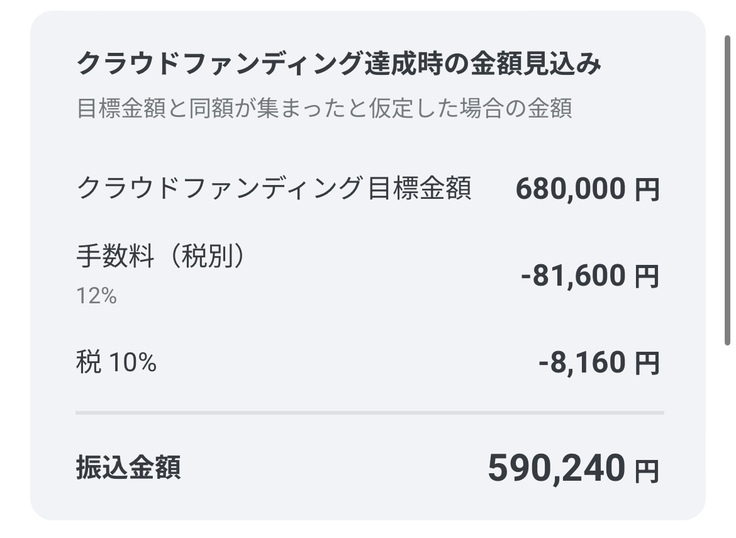Select the -81,600 fee amount
The width and height of the screenshot is (736, 538).
pyautogui.click(x=573, y=276)
